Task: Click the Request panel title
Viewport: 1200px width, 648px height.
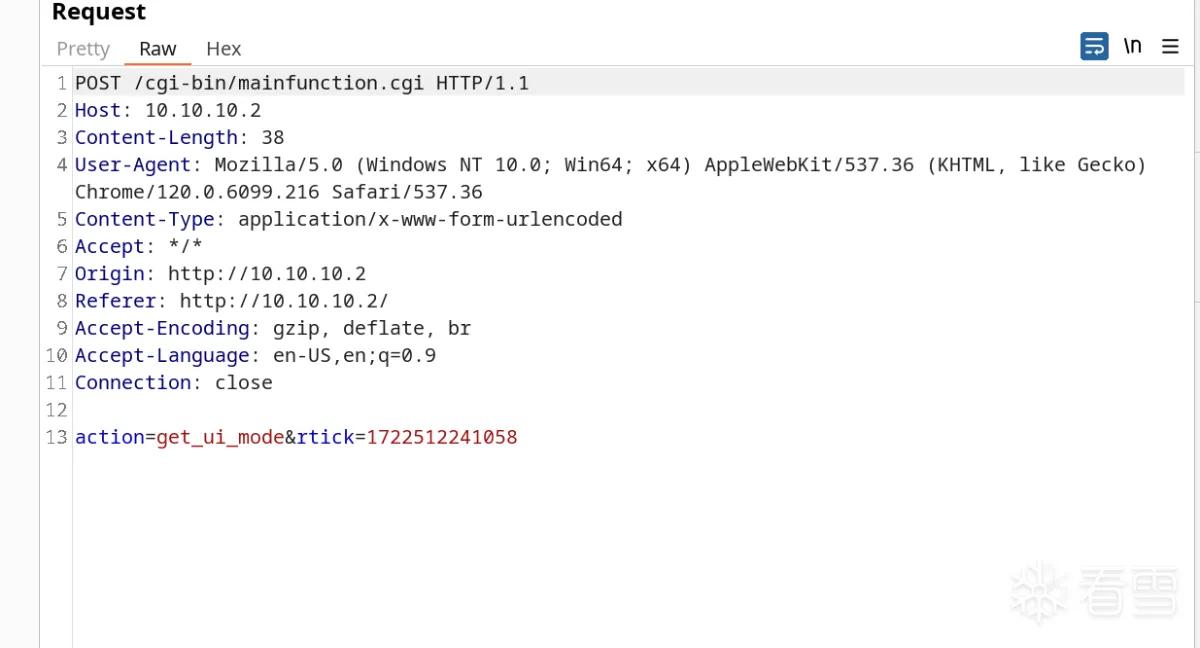Action: [x=99, y=12]
